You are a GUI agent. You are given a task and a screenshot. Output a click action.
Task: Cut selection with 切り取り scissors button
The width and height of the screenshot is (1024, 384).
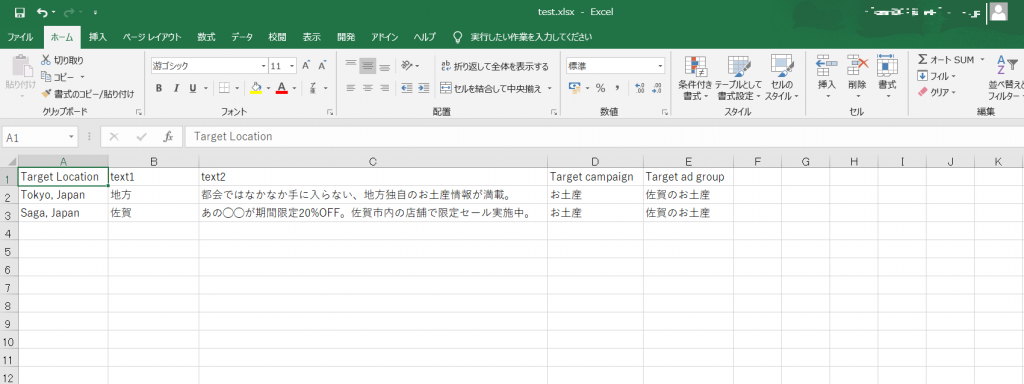63,60
